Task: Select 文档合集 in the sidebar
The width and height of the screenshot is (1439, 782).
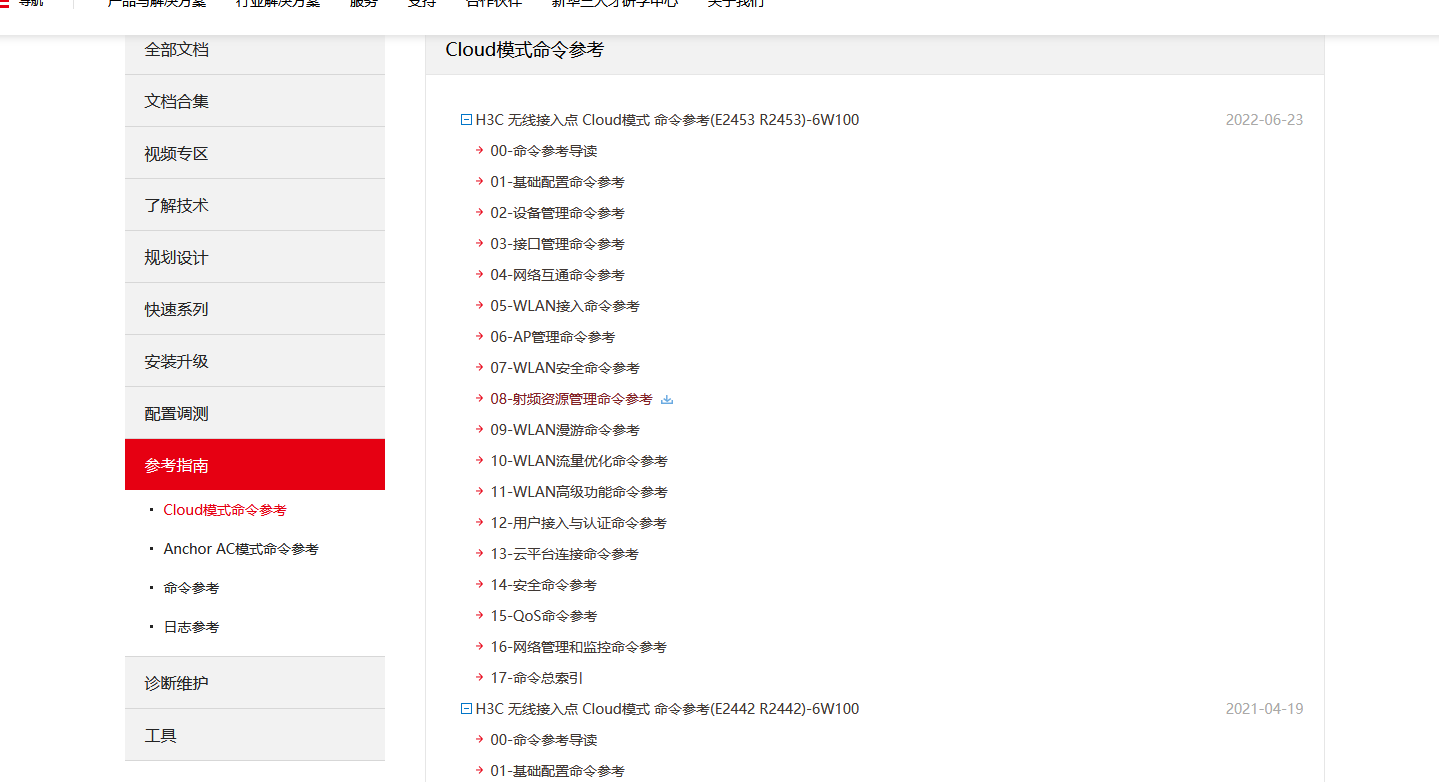Action: coord(255,101)
